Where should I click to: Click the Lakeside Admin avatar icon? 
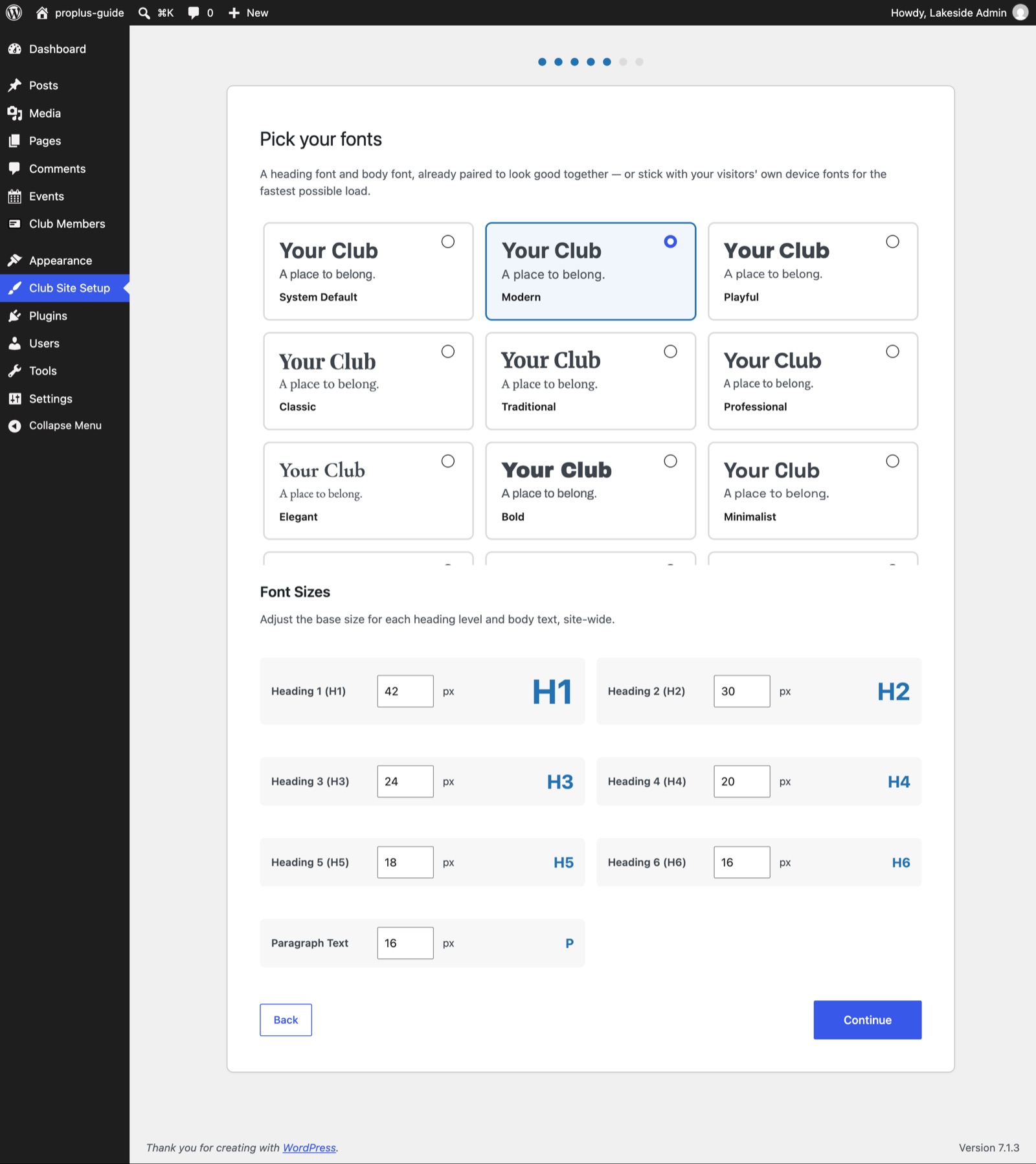point(1020,12)
